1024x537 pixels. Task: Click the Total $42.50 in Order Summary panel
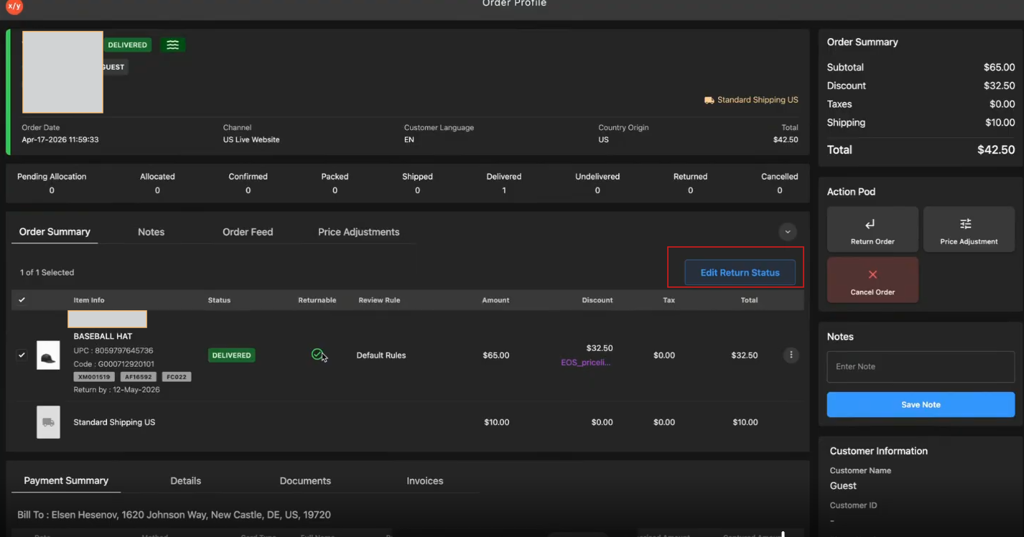click(x=996, y=150)
